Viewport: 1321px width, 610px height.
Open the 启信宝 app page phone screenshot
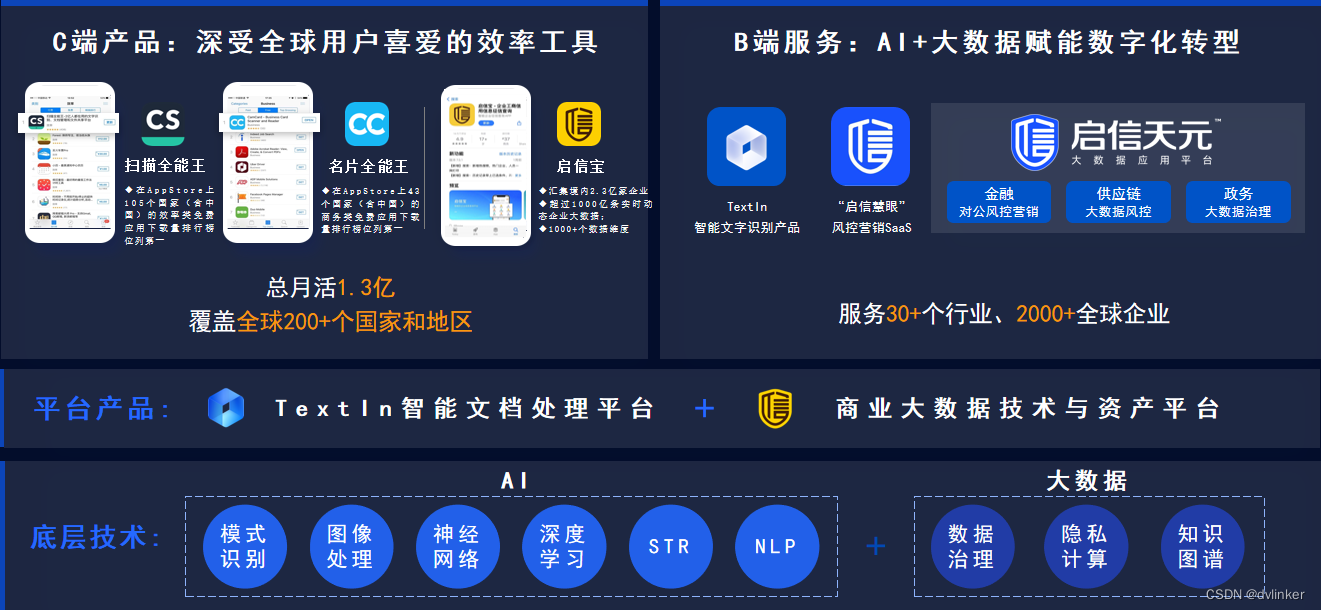point(486,165)
